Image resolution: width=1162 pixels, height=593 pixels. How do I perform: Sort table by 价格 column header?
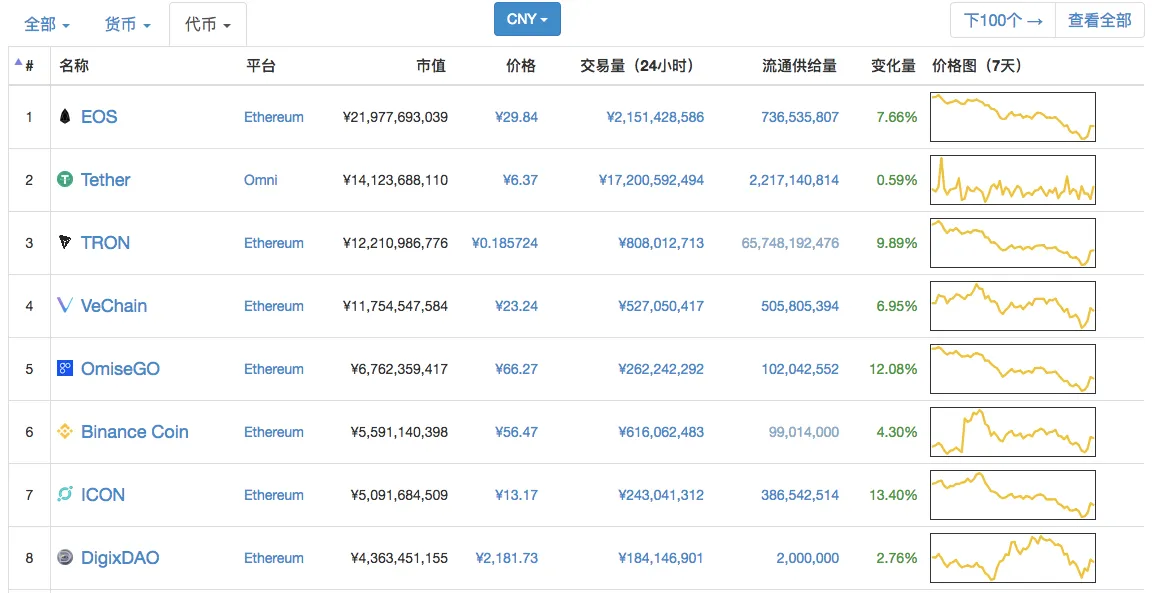pos(521,66)
